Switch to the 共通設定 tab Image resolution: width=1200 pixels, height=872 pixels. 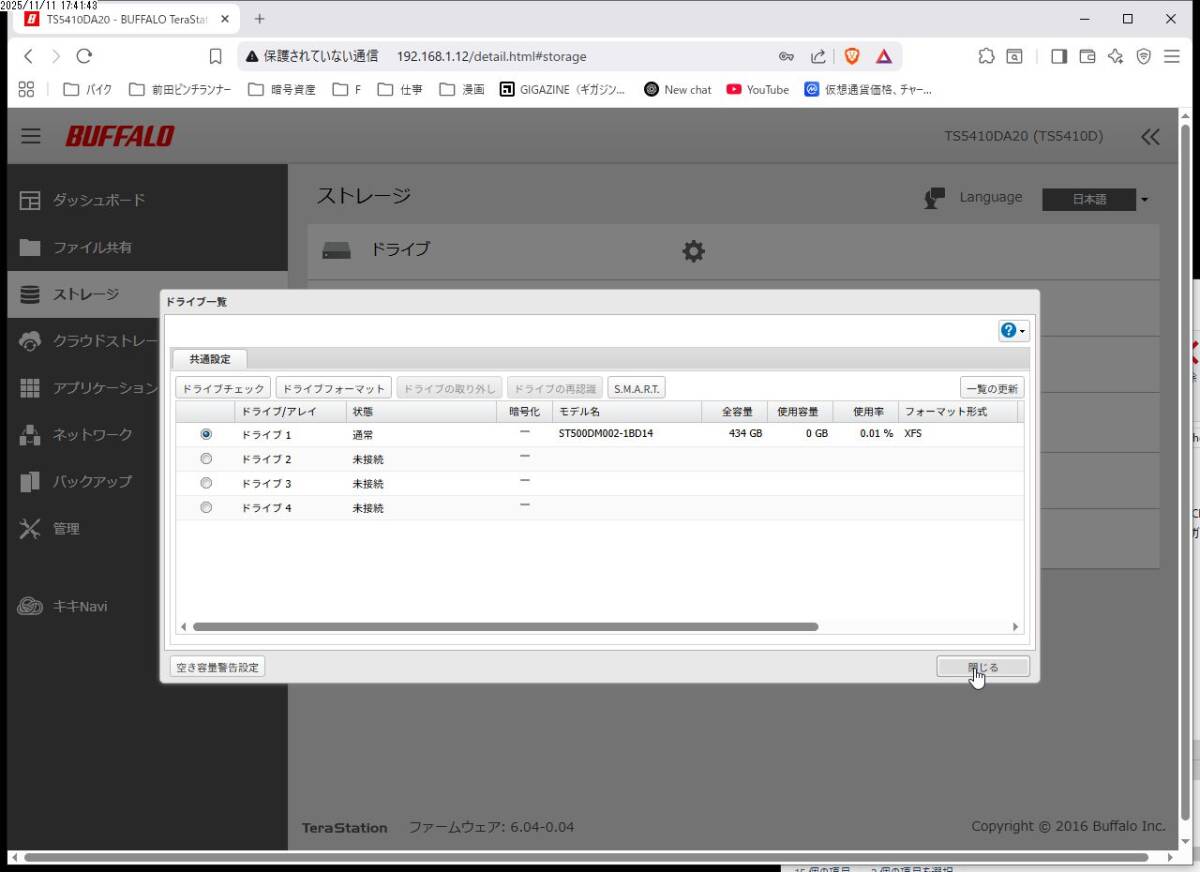pyautogui.click(x=210, y=359)
